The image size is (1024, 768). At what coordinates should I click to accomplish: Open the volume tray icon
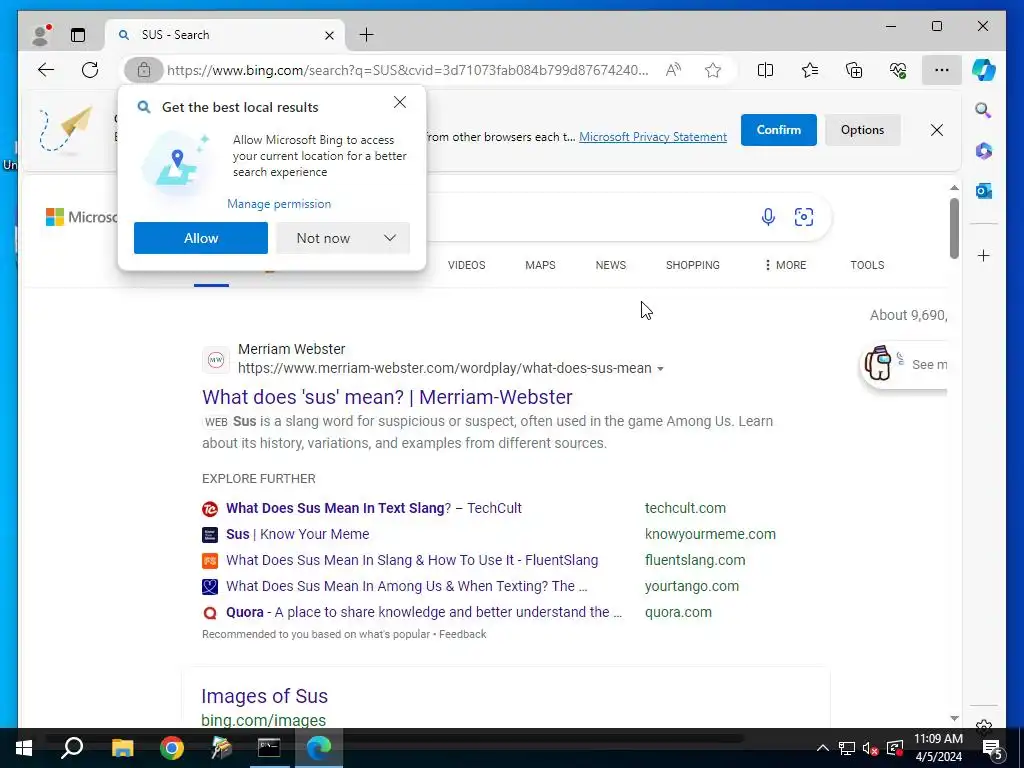pyautogui.click(x=869, y=748)
